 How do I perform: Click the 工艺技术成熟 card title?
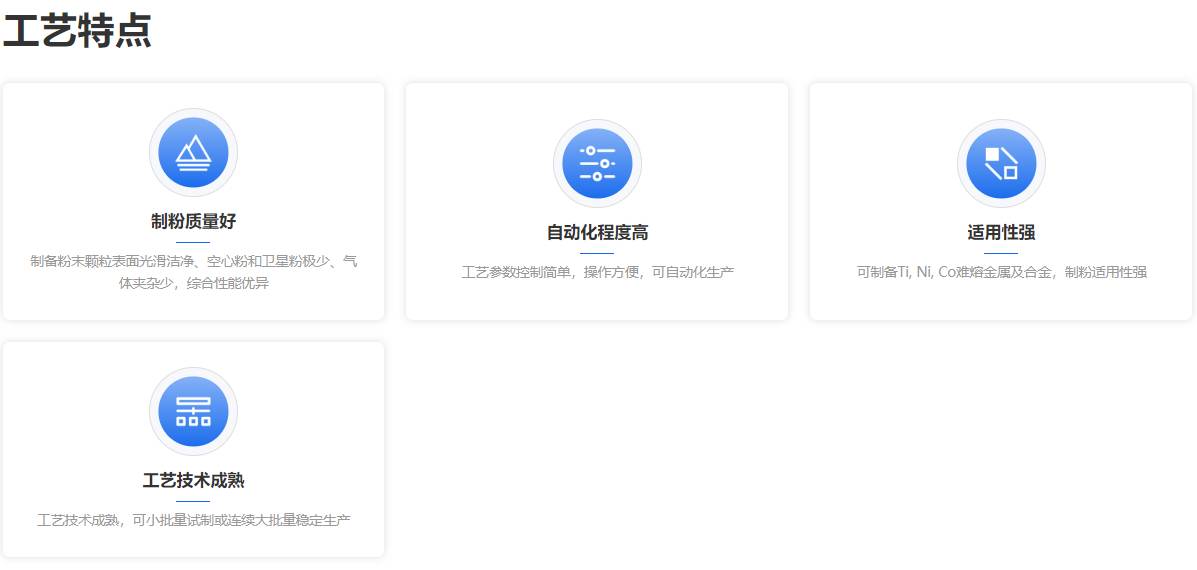(x=193, y=480)
